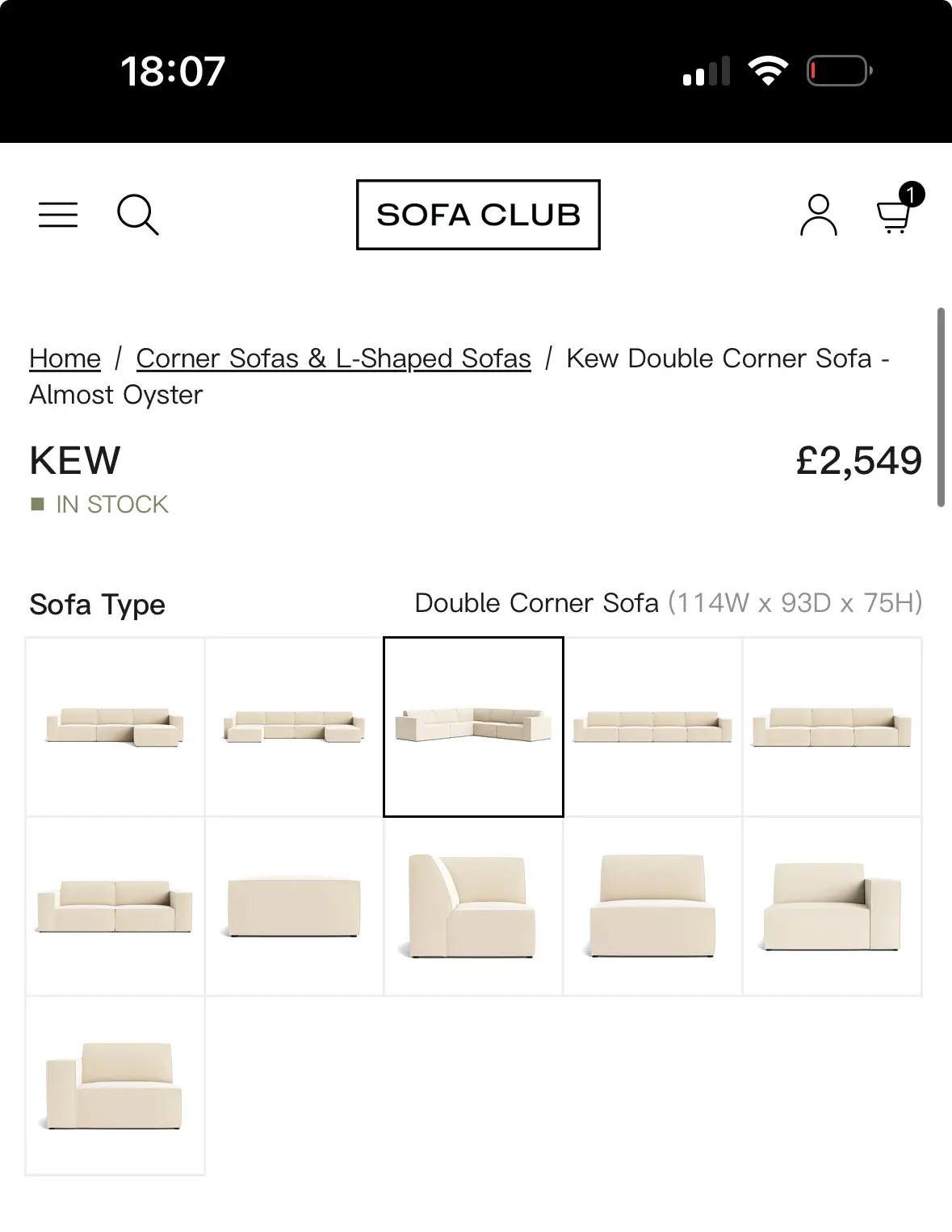This screenshot has height=1232, width=952.
Task: Select the highlighted double corner sofa option
Action: click(x=473, y=727)
